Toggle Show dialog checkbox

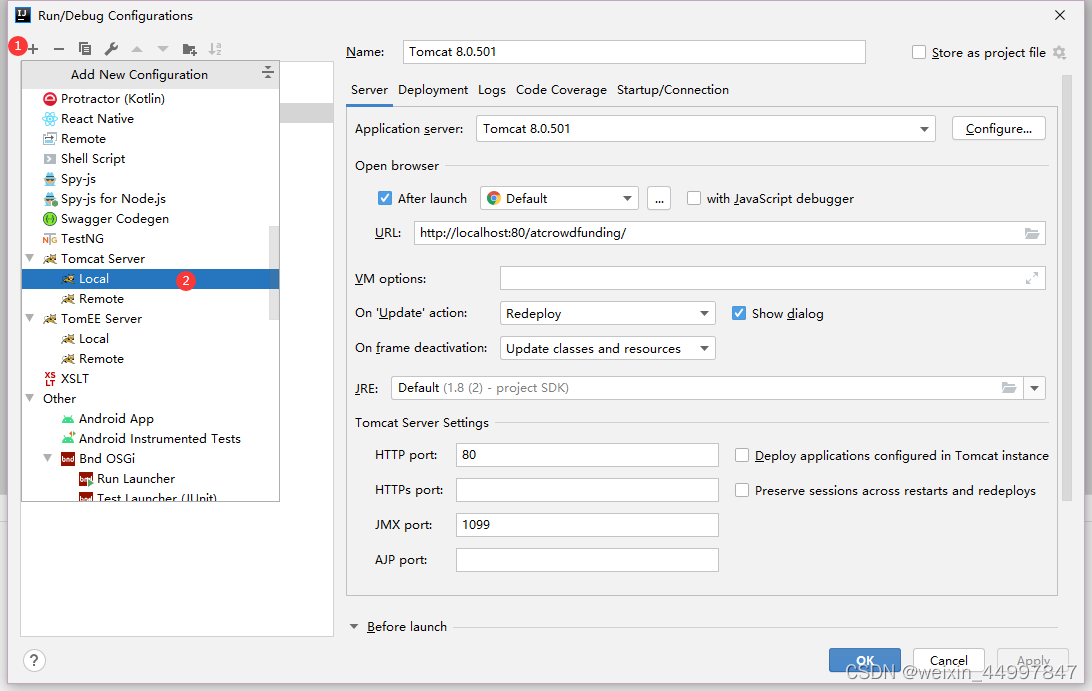(x=739, y=313)
